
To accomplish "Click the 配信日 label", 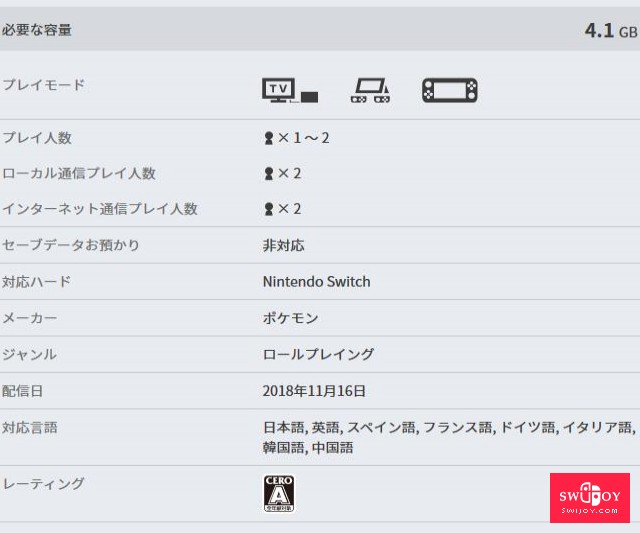I will tap(22, 391).
